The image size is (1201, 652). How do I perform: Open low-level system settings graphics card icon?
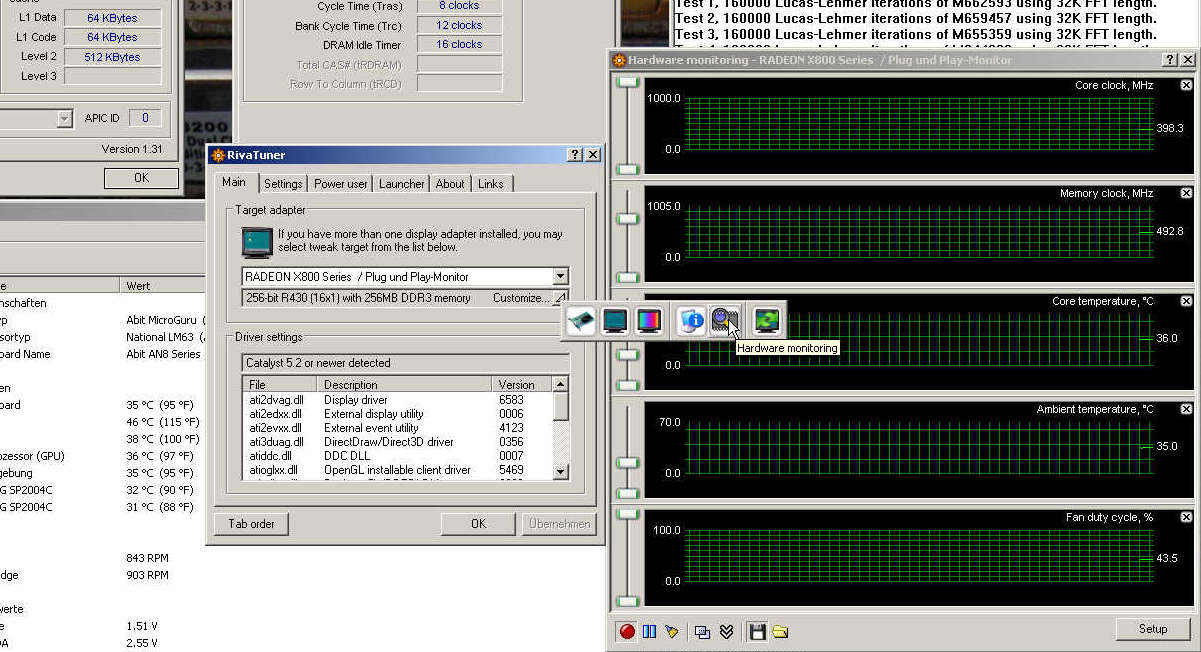[581, 321]
